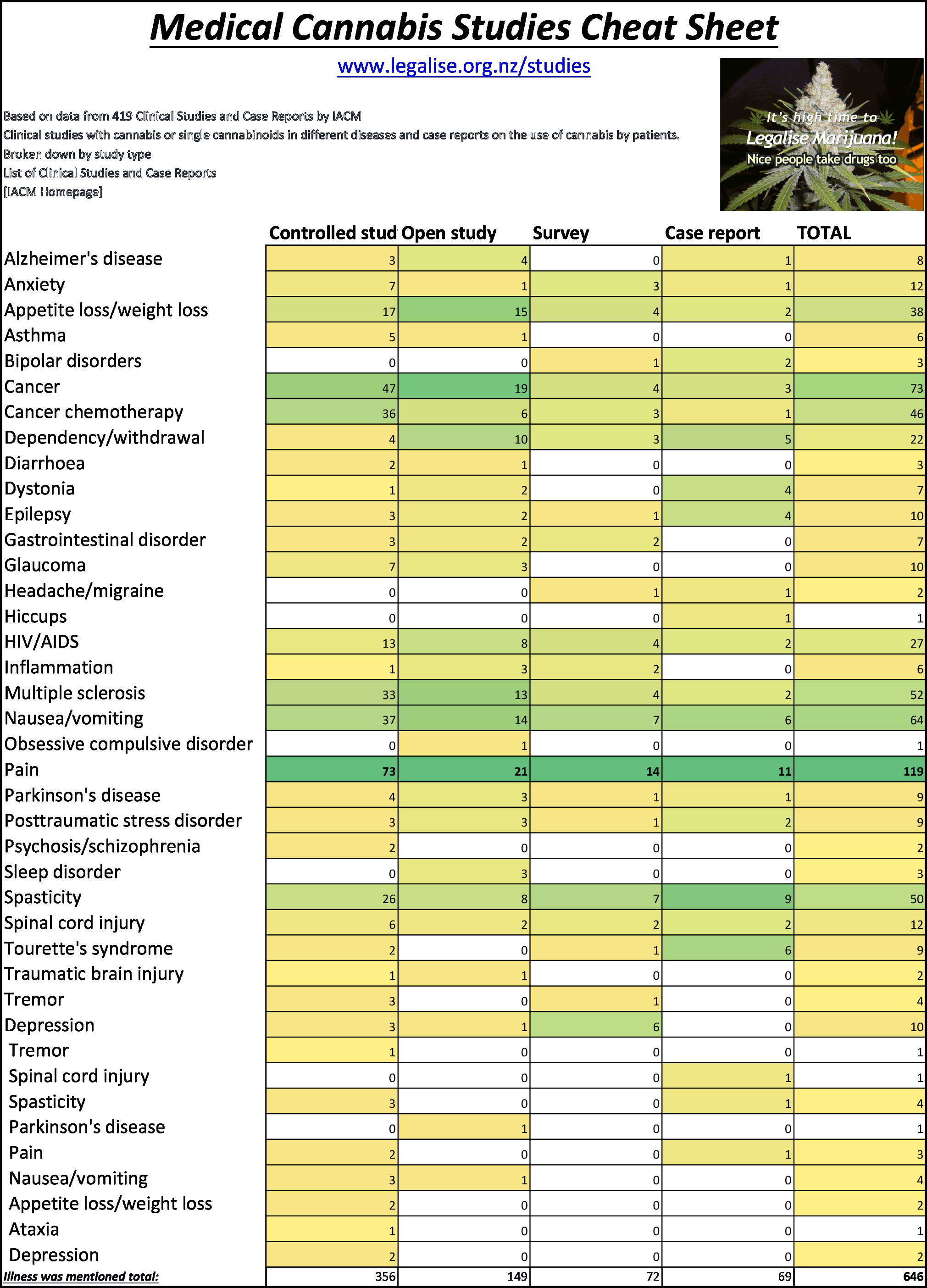Click the Alzheimer's disease row label

(x=83, y=258)
